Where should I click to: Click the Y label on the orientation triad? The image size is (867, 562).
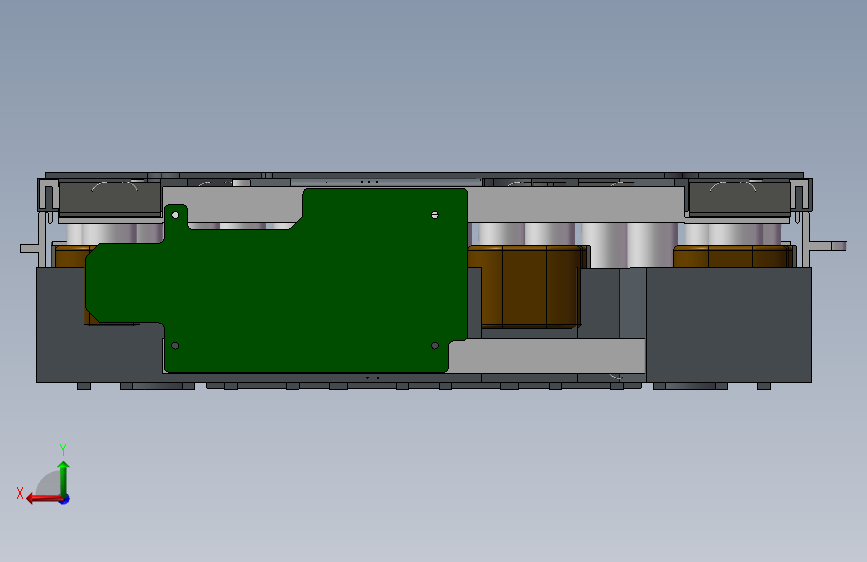(63, 450)
